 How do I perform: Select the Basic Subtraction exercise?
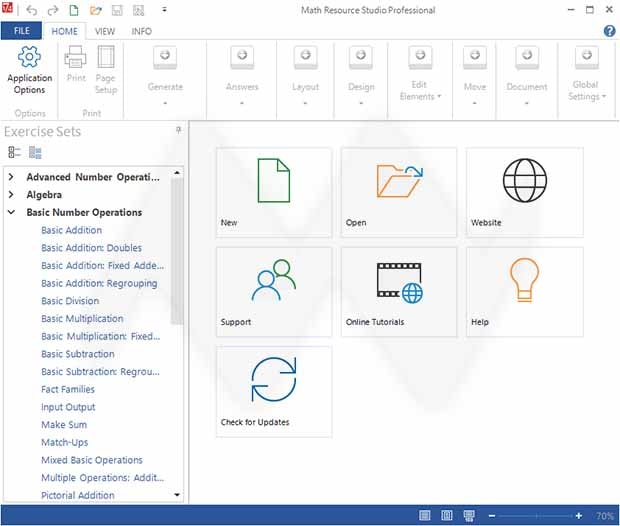[x=78, y=354]
